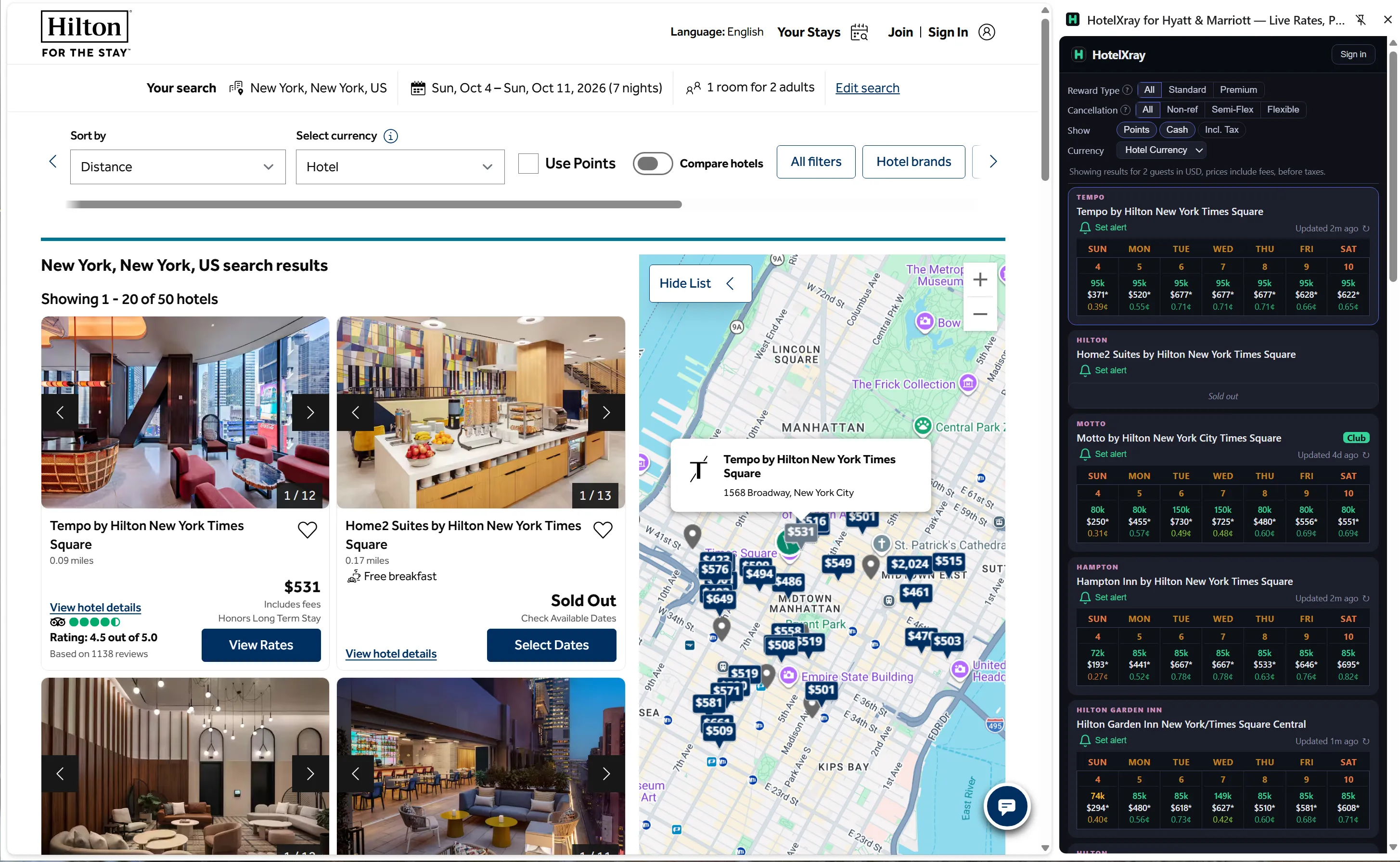Select Flexible cancellation tab
1400x862 pixels.
pyautogui.click(x=1283, y=110)
